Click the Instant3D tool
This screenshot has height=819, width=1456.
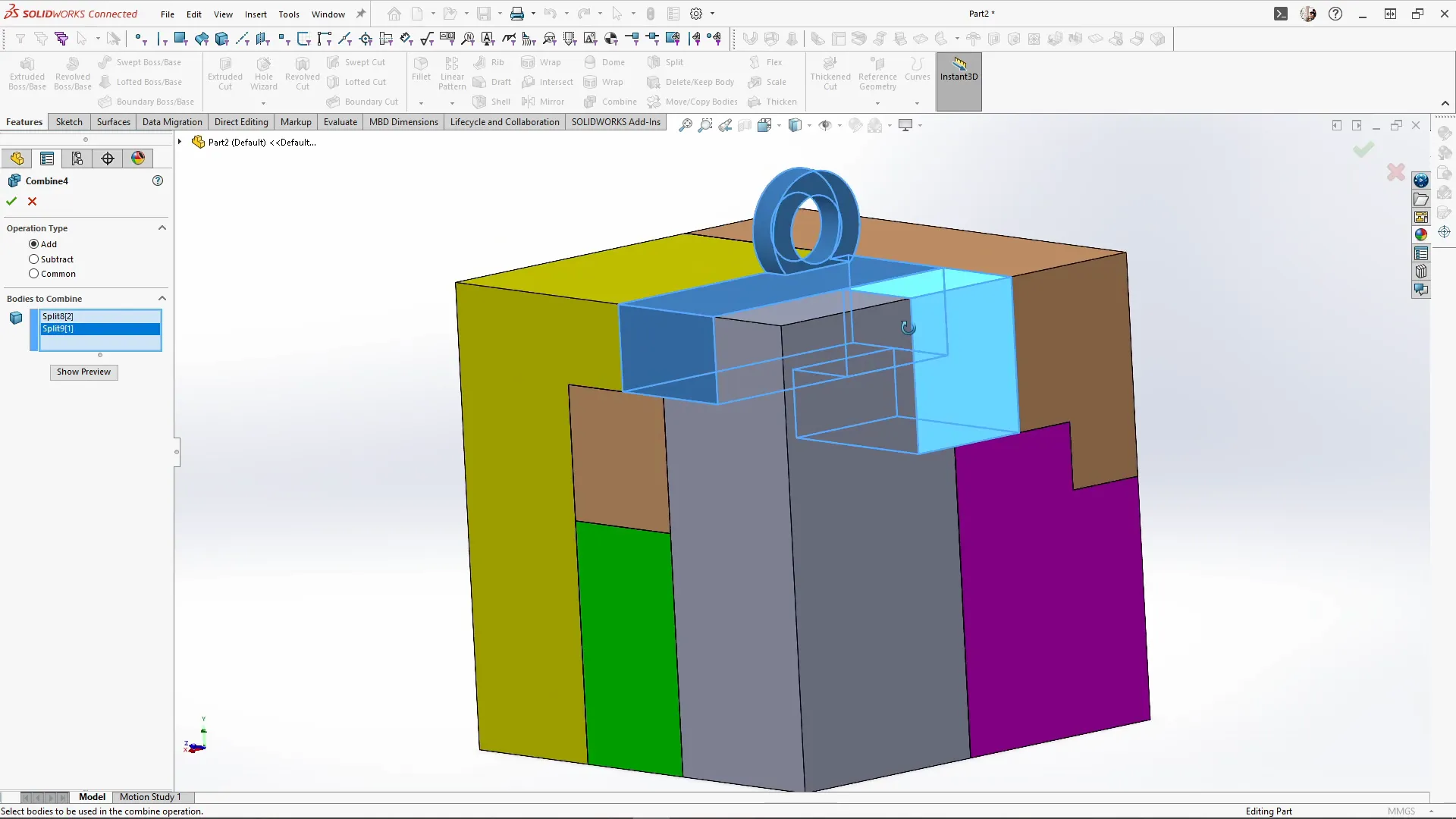[959, 70]
